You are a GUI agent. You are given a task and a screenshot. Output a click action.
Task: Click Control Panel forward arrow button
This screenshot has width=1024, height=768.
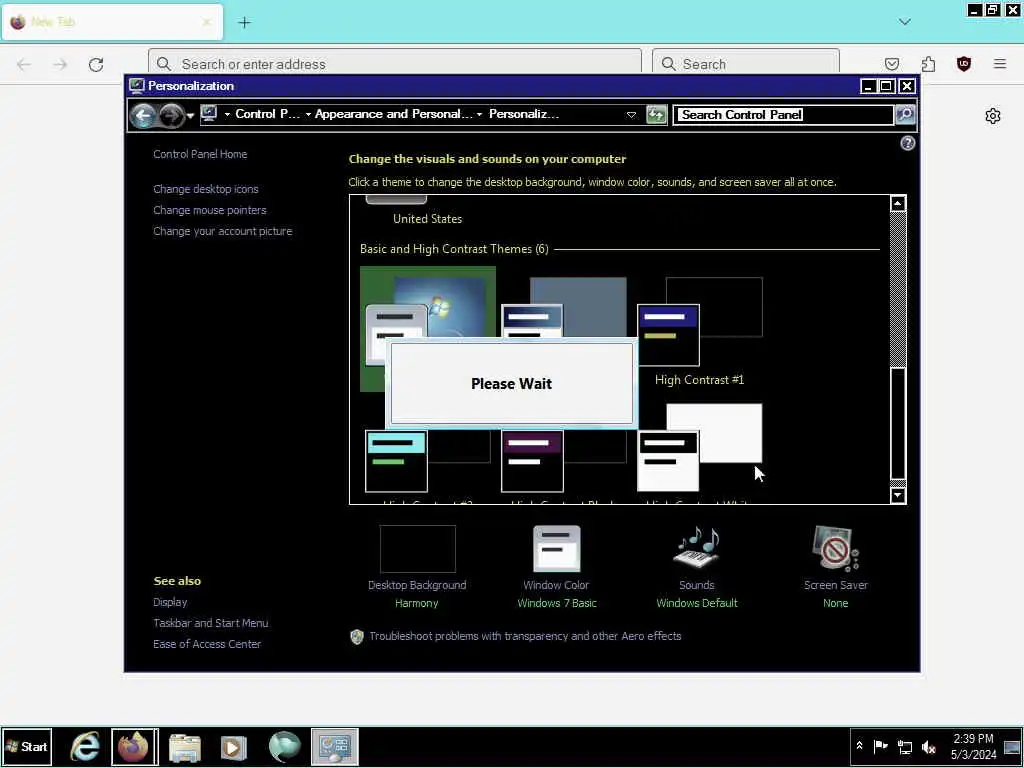click(x=171, y=116)
